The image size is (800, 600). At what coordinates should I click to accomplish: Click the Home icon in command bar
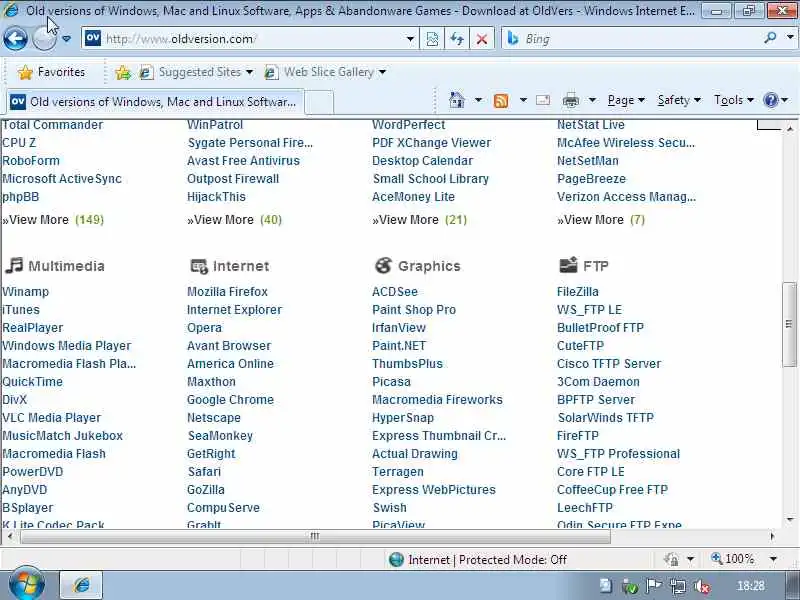click(x=457, y=100)
